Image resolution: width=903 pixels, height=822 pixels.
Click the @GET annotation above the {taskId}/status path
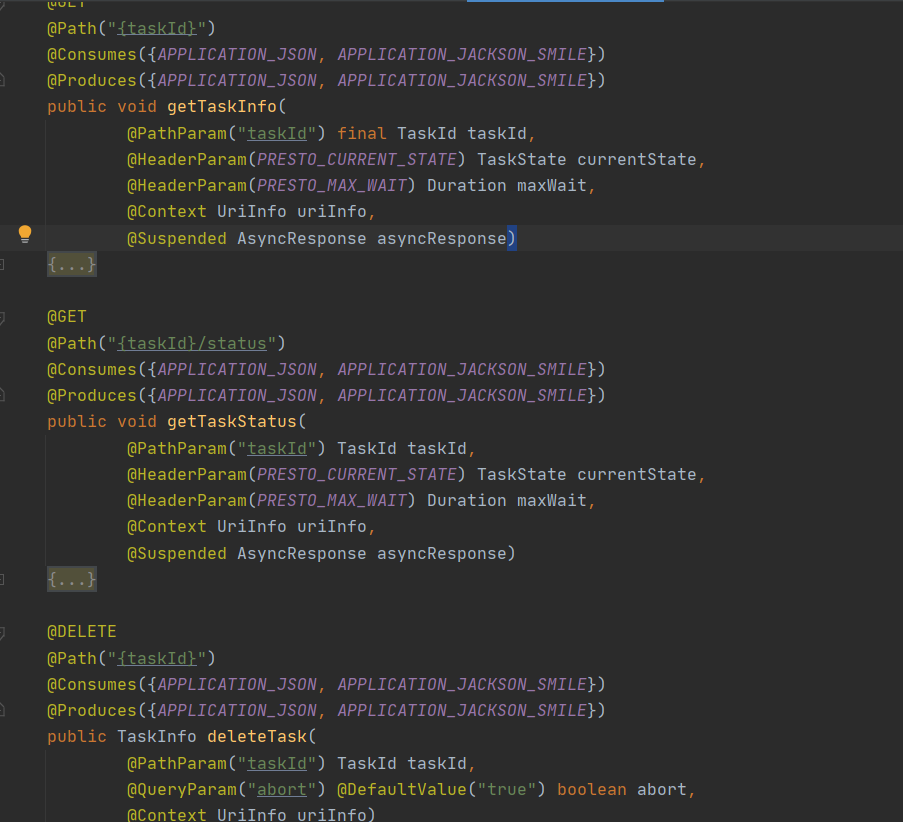(67, 317)
